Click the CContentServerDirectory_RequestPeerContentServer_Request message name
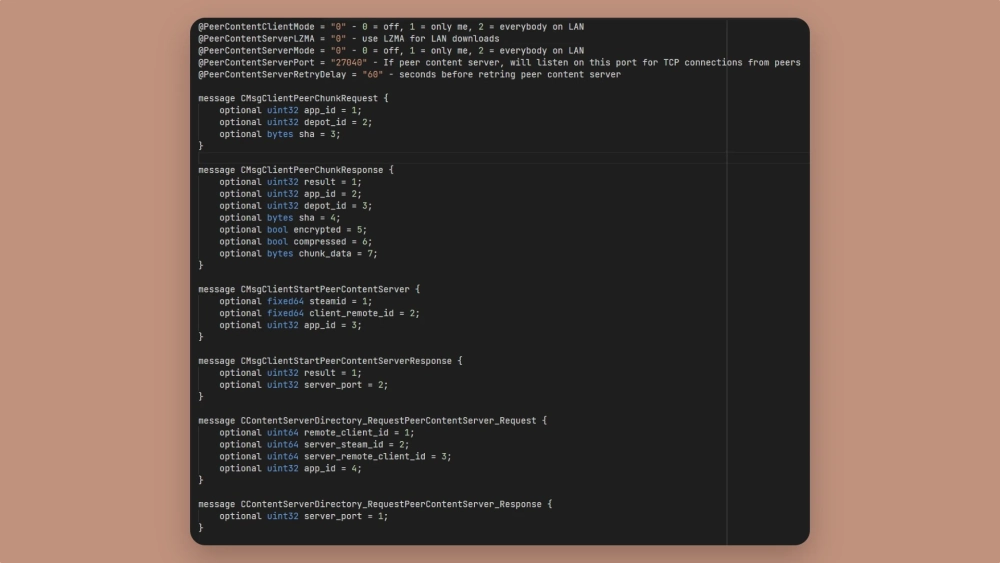This screenshot has width=1000, height=563. tap(388, 421)
